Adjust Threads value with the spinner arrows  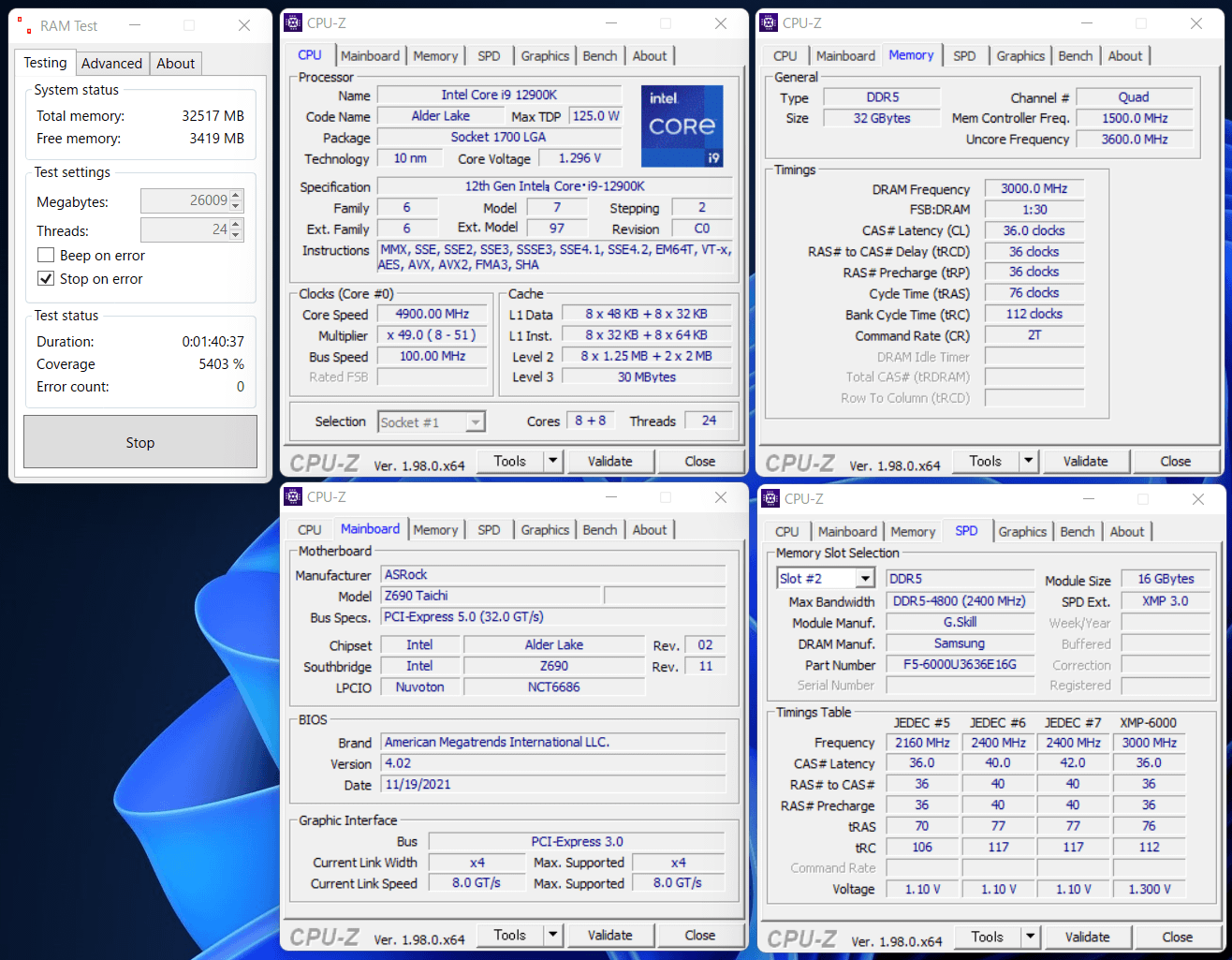(x=236, y=229)
